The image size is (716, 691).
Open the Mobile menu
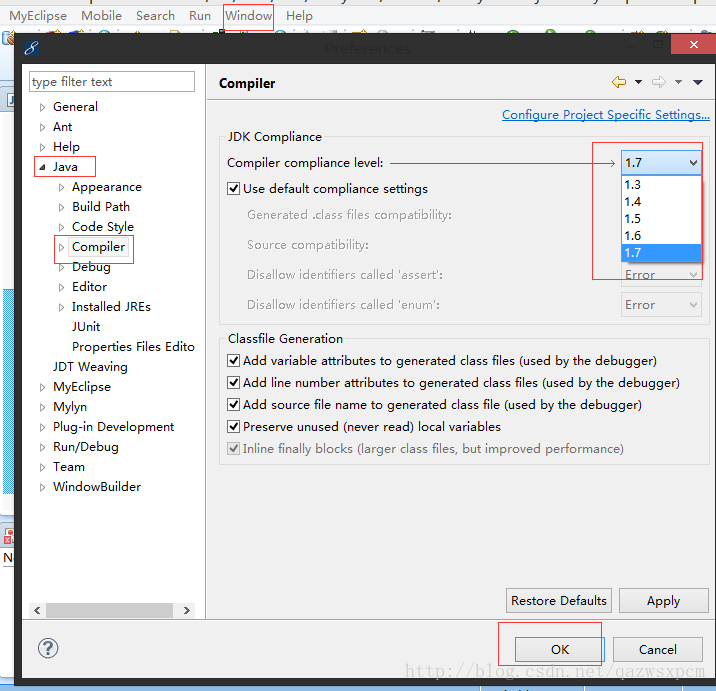coord(101,16)
